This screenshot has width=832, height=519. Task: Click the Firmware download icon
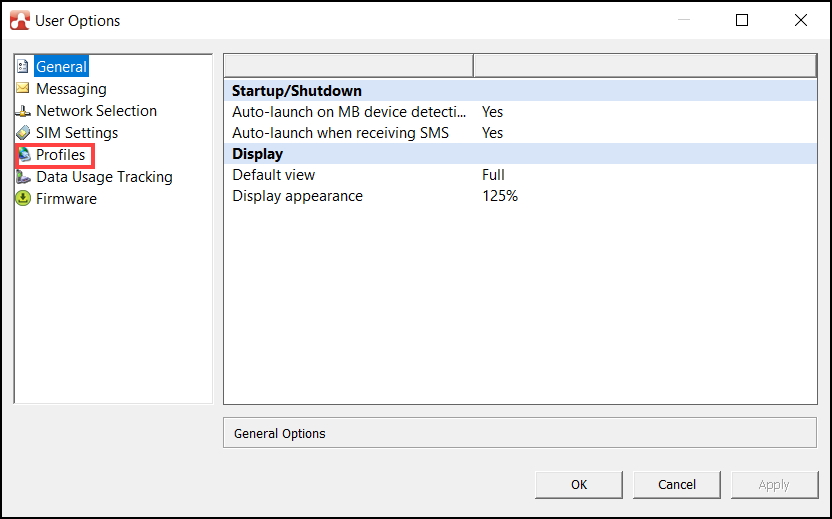[x=23, y=199]
